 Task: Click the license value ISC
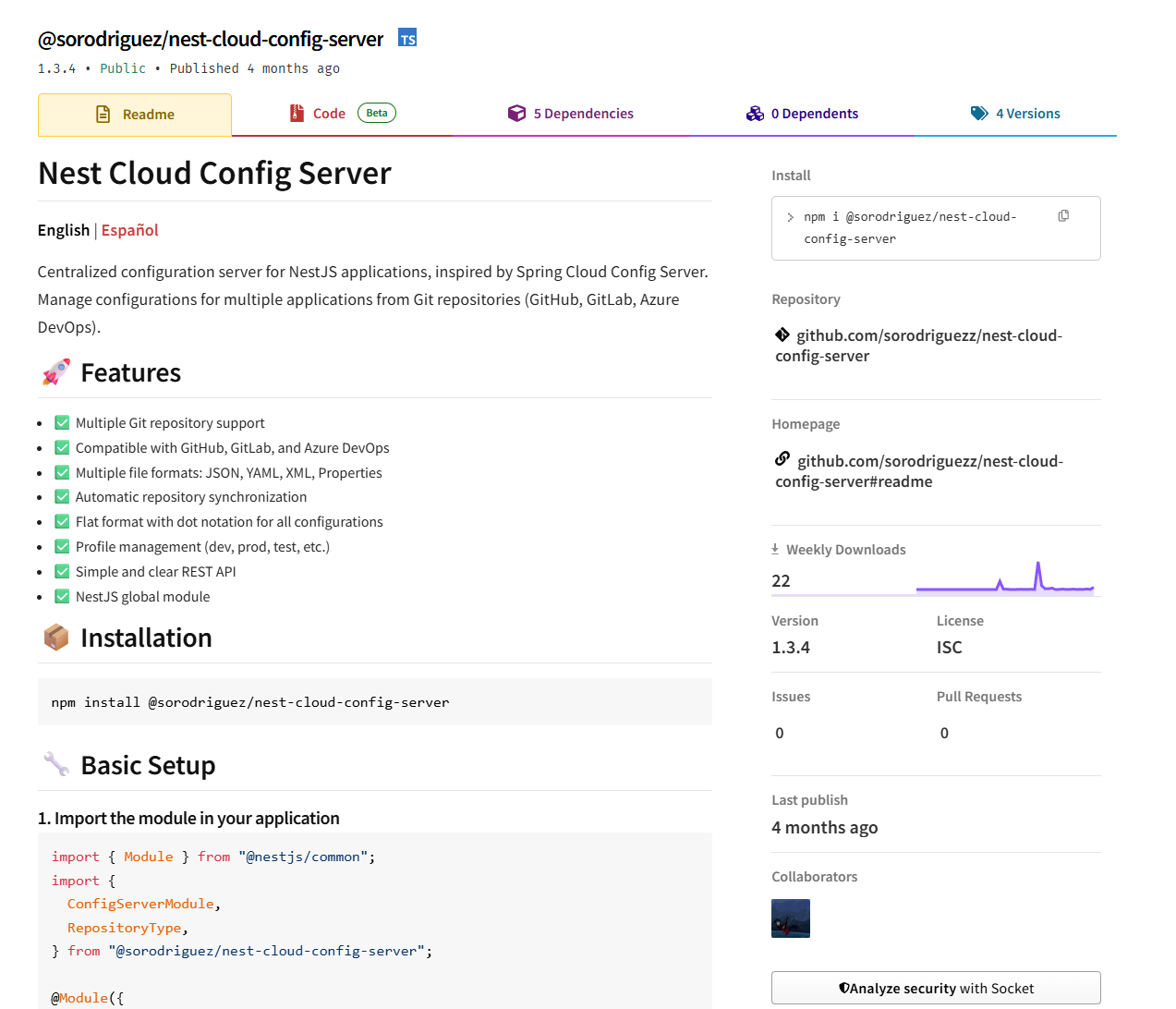coord(950,647)
